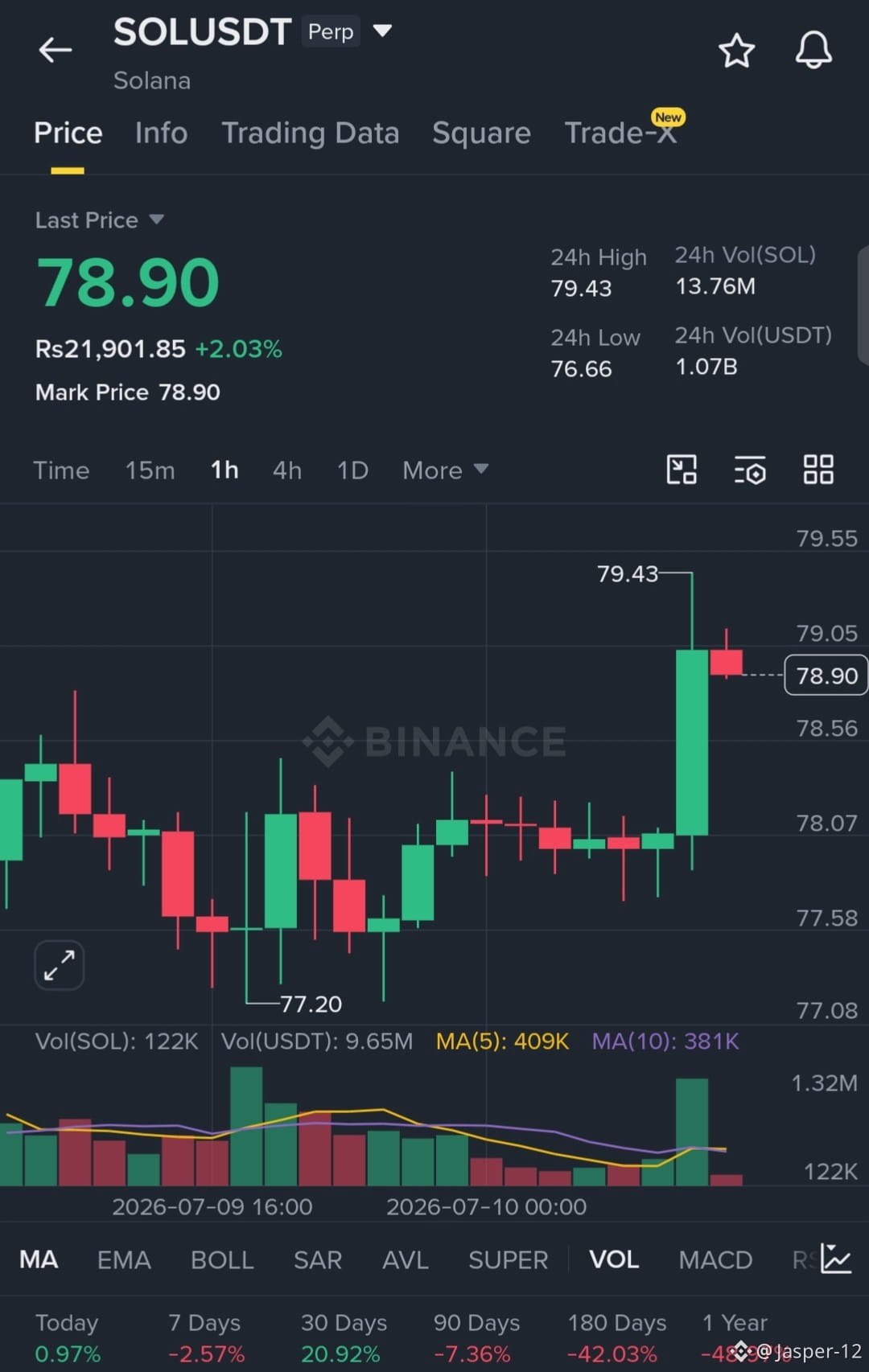869x1372 pixels.
Task: Toggle the MA indicator
Action: 39,1259
